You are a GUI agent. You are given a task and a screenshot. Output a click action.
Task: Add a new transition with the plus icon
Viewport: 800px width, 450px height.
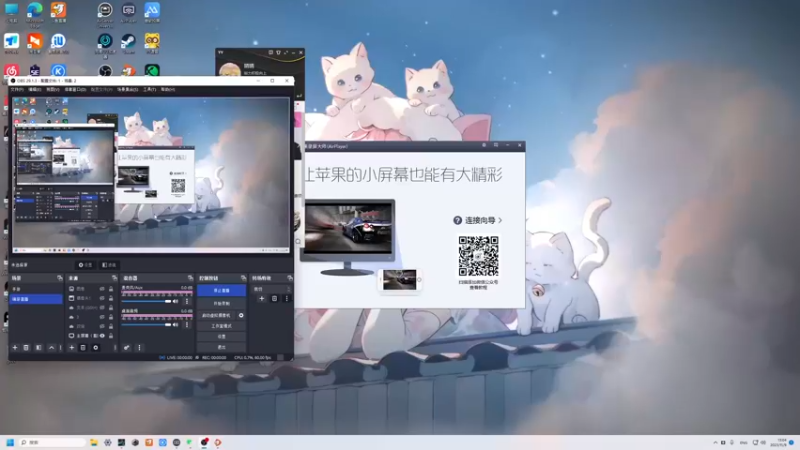coord(262,298)
